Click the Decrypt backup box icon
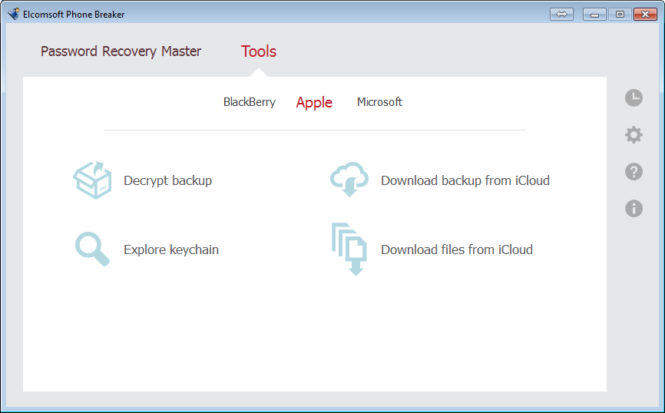 [x=92, y=180]
